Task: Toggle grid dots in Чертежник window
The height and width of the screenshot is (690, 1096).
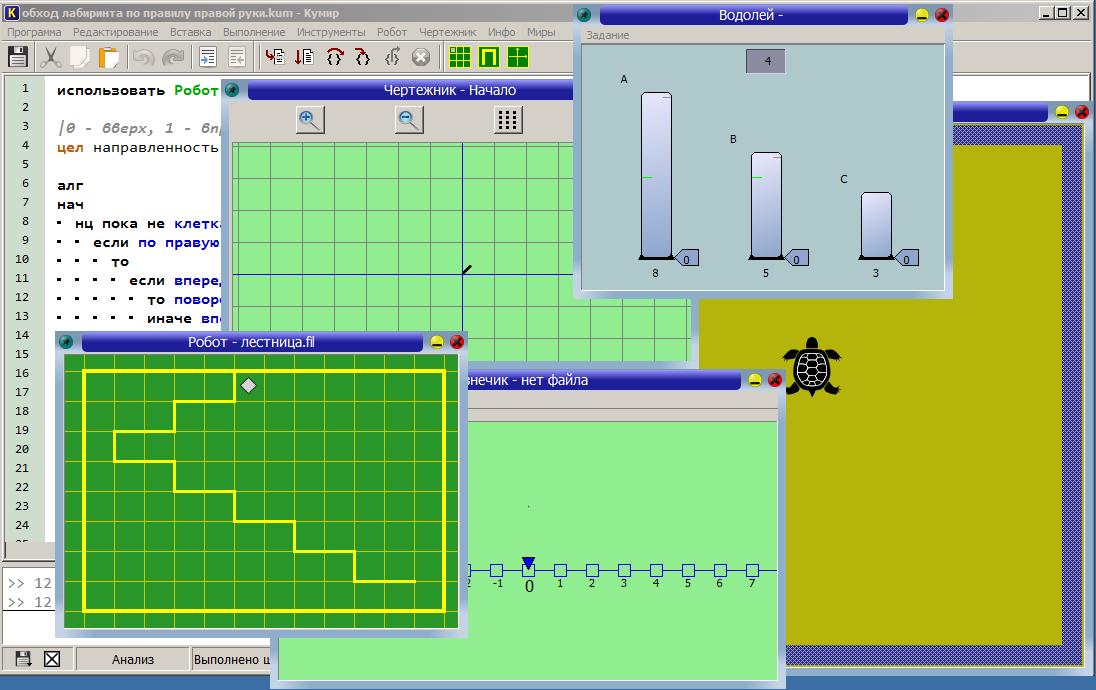Action: click(x=508, y=120)
